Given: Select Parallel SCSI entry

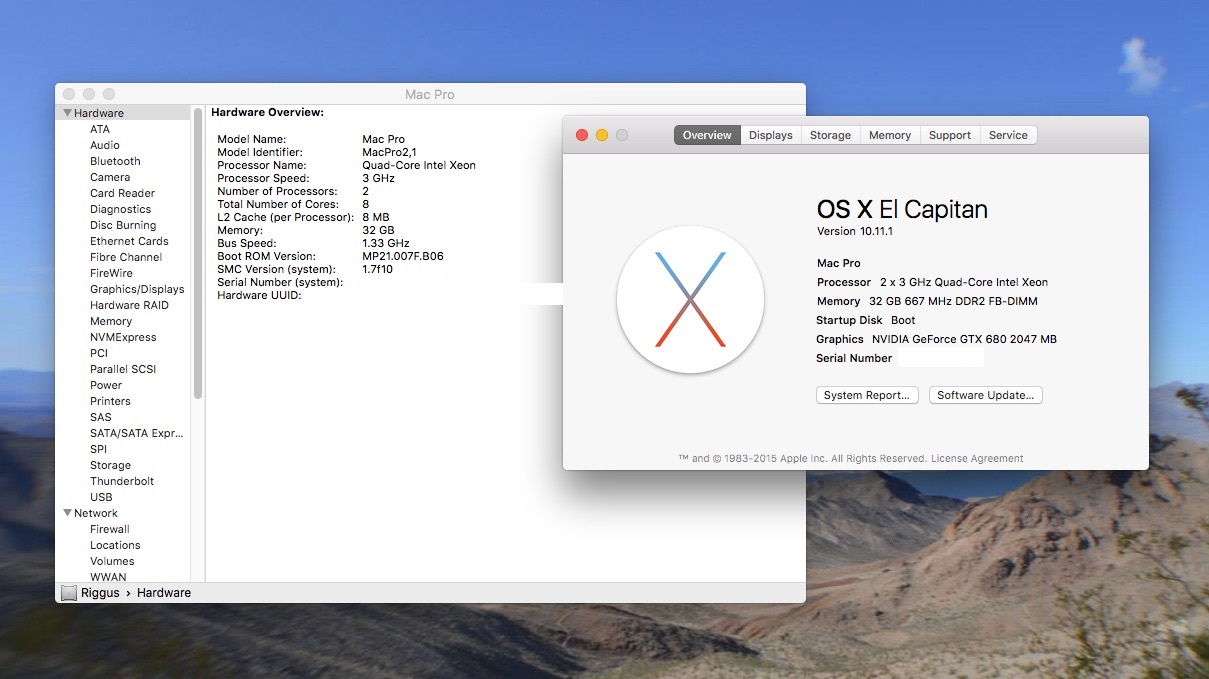Looking at the screenshot, I should (x=123, y=369).
